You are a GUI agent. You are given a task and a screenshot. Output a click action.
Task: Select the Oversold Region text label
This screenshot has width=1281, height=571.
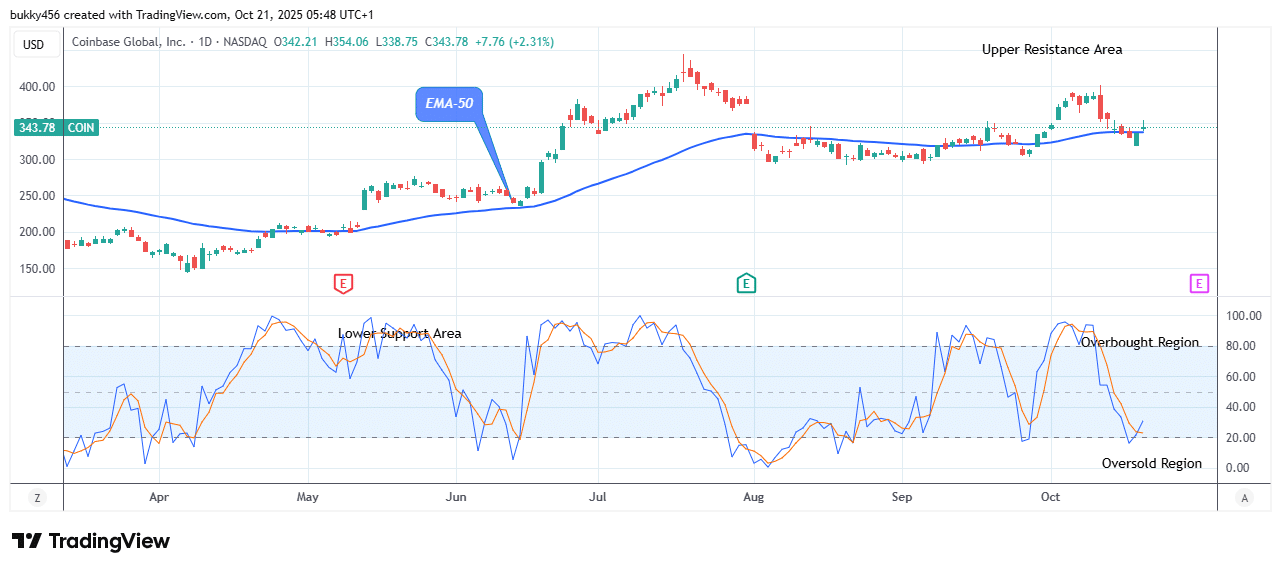[x=1151, y=463]
